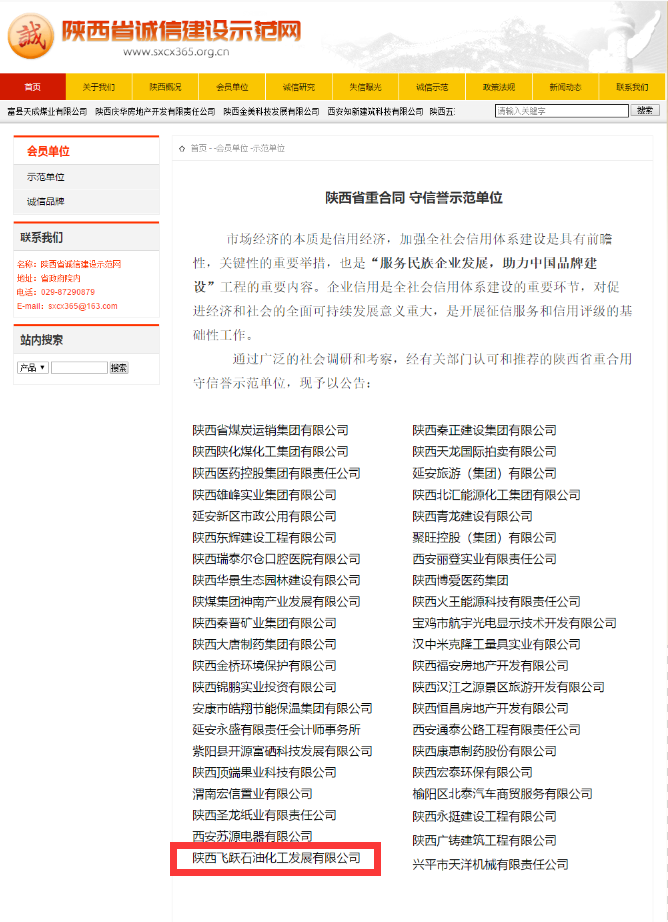Click the 西安知新建筑科技有限公司 ticker link
The width and height of the screenshot is (668, 922).
[375, 111]
